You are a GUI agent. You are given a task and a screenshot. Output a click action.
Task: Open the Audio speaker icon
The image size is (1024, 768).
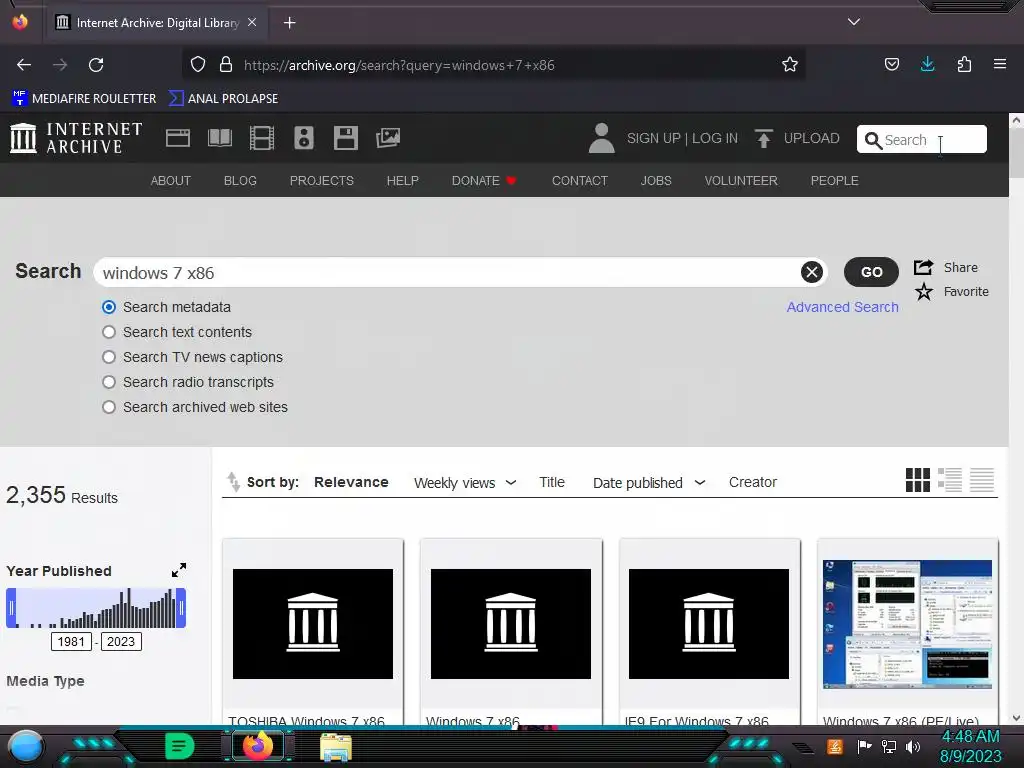pyautogui.click(x=304, y=138)
